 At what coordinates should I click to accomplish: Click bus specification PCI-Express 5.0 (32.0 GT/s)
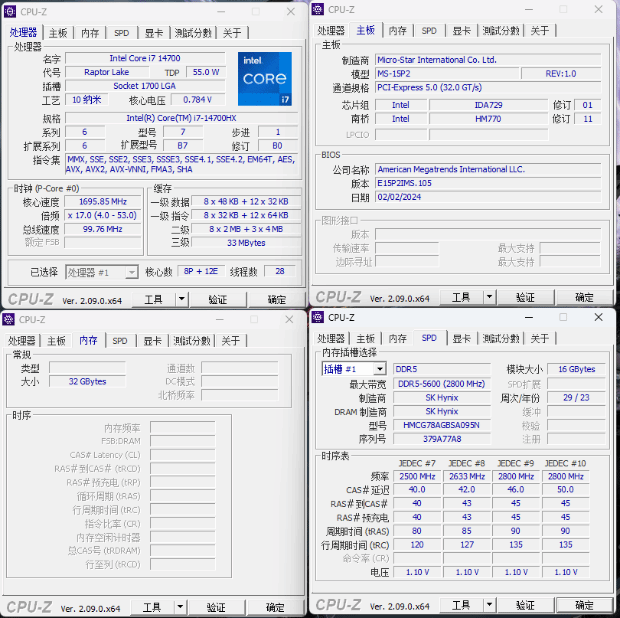tap(488, 87)
